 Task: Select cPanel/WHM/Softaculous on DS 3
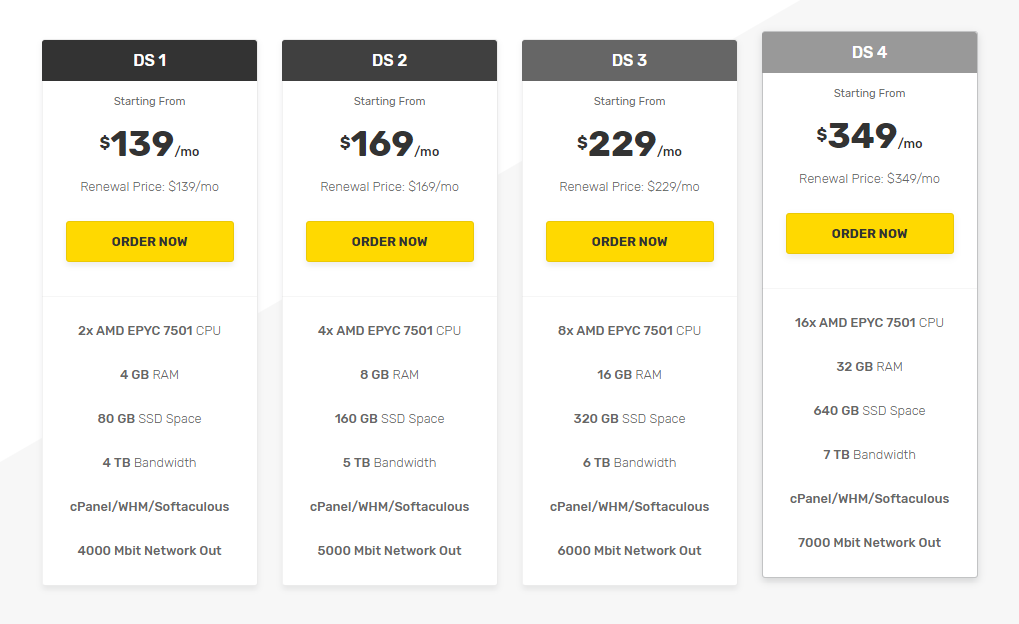click(629, 506)
